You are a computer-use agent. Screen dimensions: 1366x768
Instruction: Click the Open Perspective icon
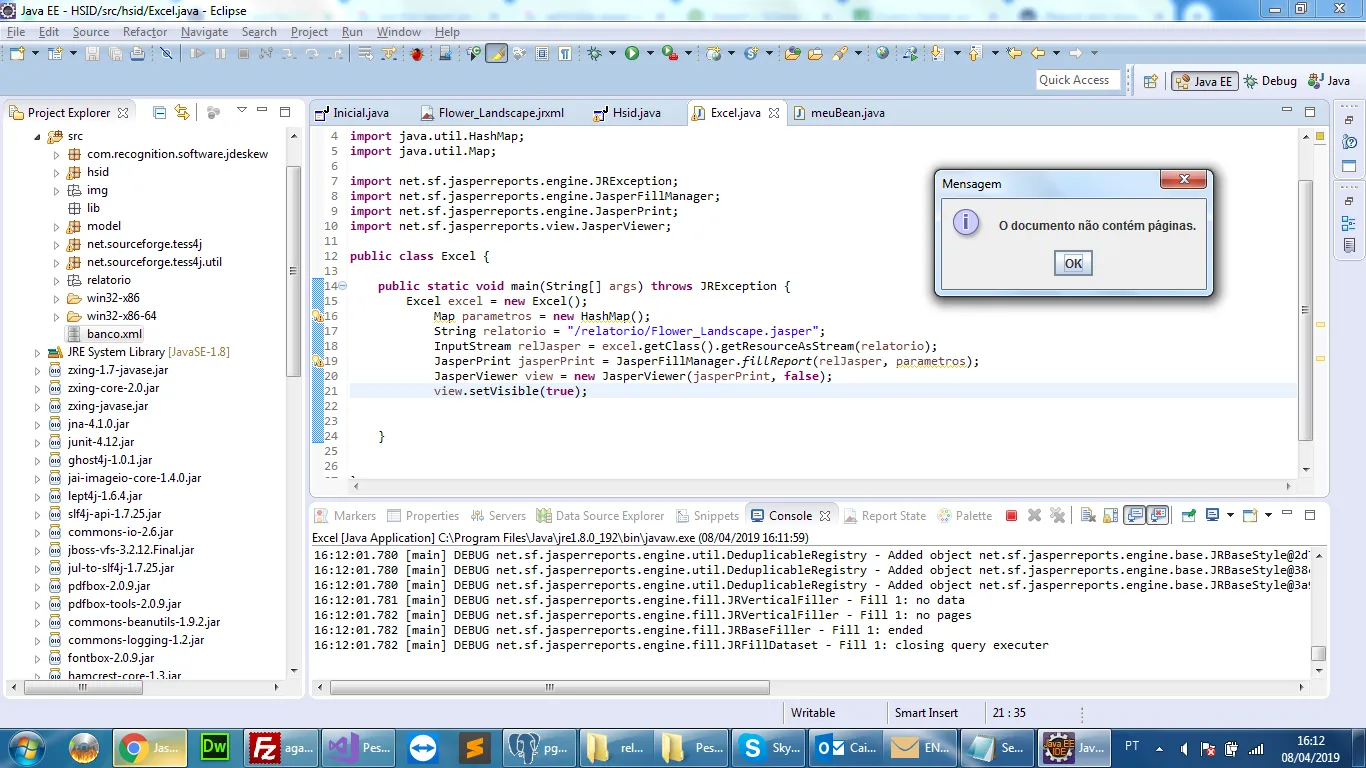[x=1150, y=81]
